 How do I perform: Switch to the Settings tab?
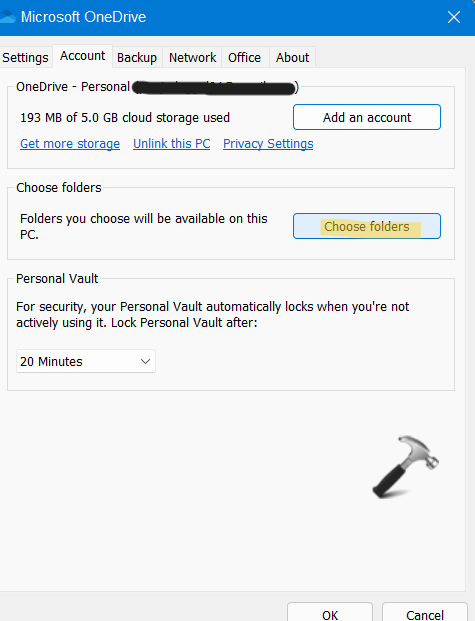click(x=25, y=58)
